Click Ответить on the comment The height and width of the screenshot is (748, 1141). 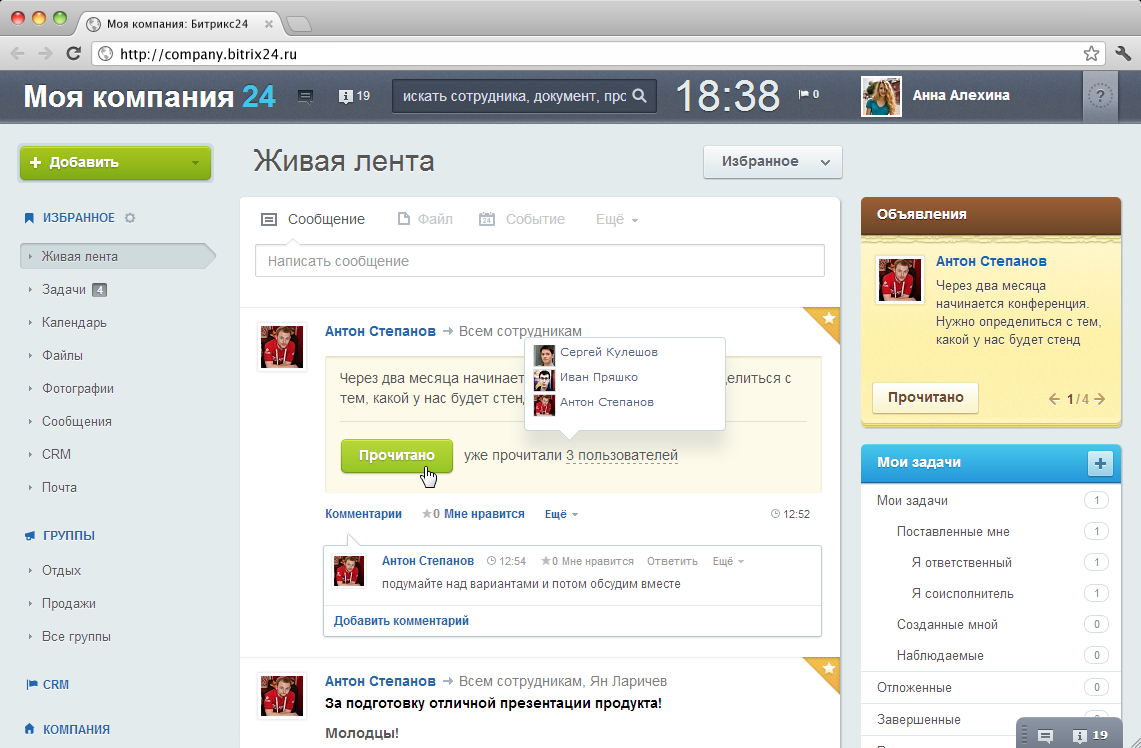tap(672, 561)
